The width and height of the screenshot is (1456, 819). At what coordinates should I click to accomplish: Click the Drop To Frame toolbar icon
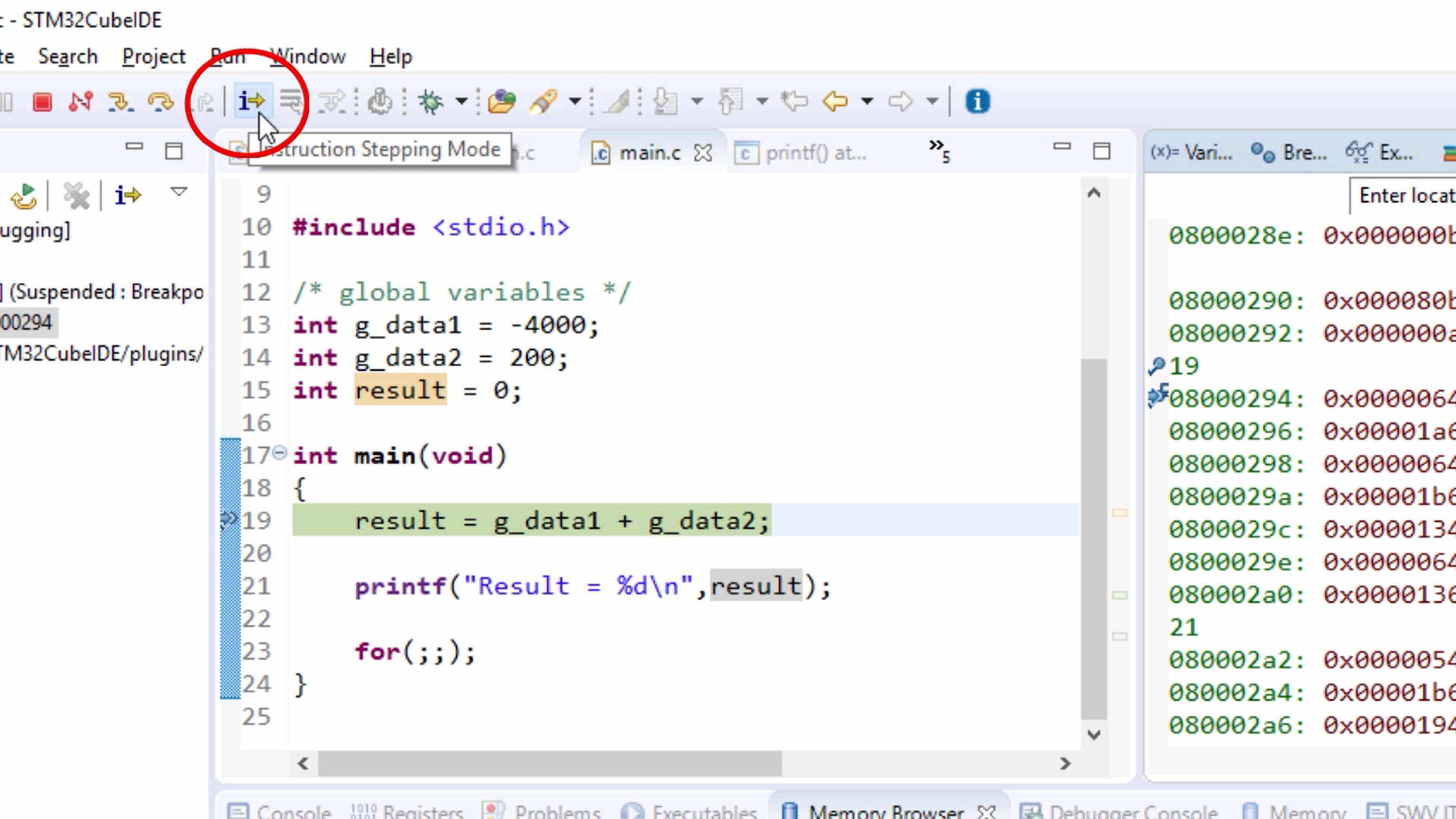(291, 102)
